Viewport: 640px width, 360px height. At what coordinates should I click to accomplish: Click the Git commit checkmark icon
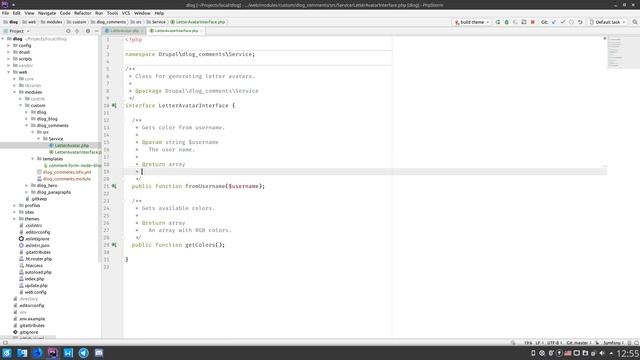563,22
